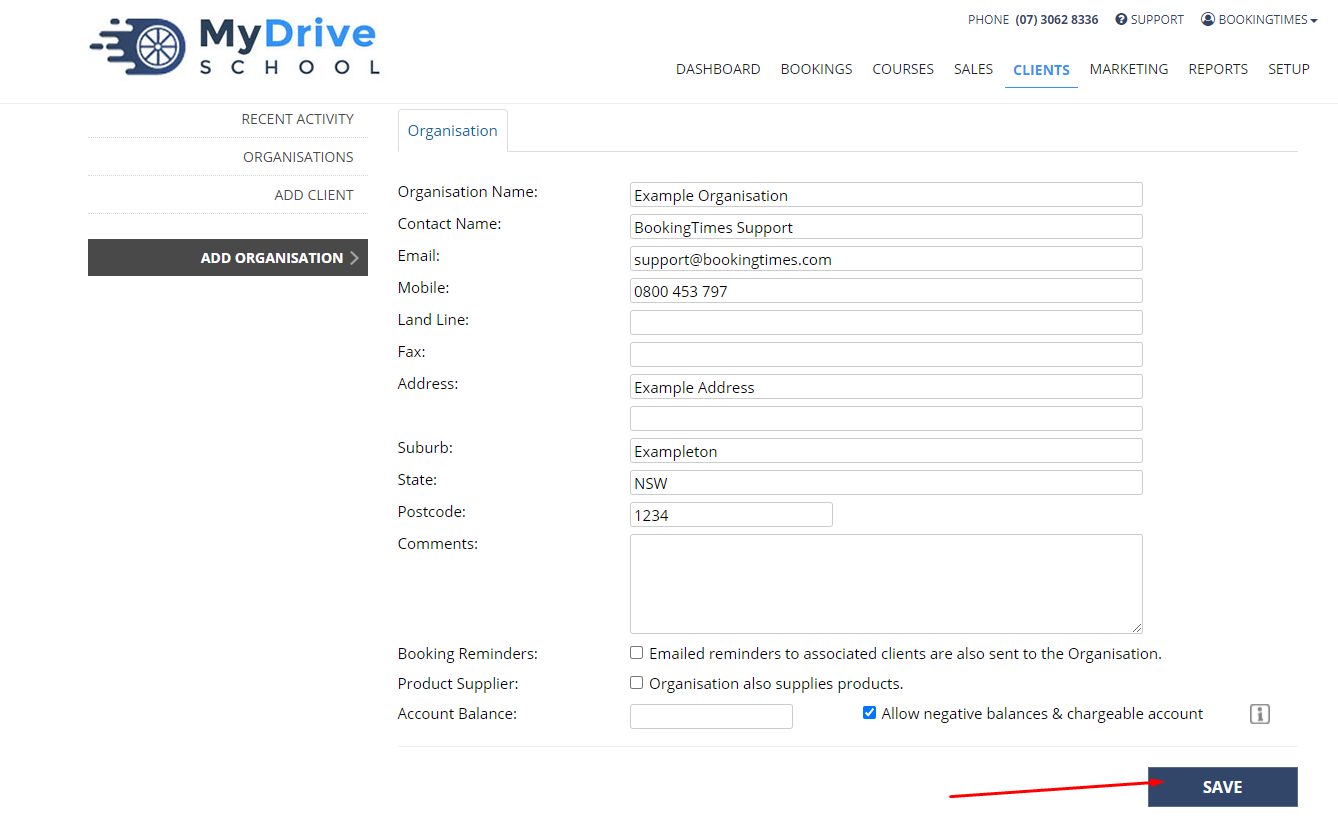Open Recent Activity in sidebar
This screenshot has height=837, width=1338.
point(297,119)
